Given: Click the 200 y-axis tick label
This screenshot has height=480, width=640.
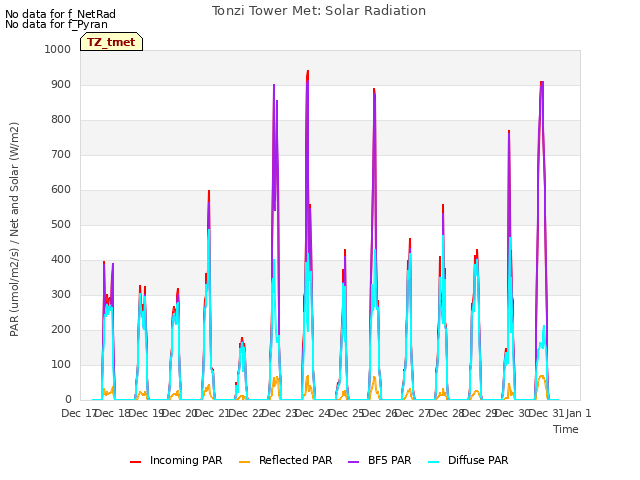Looking at the screenshot, I should 61,330.
